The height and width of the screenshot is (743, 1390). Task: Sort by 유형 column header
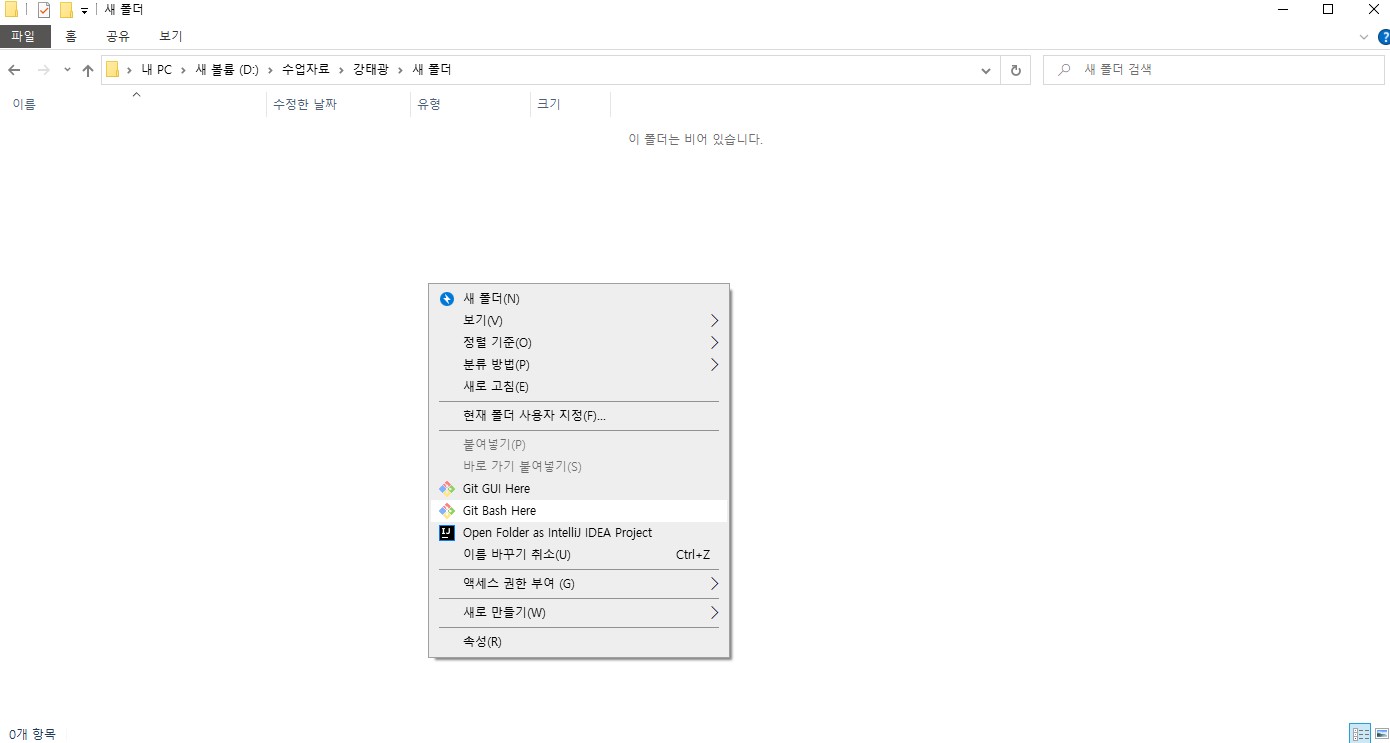470,104
